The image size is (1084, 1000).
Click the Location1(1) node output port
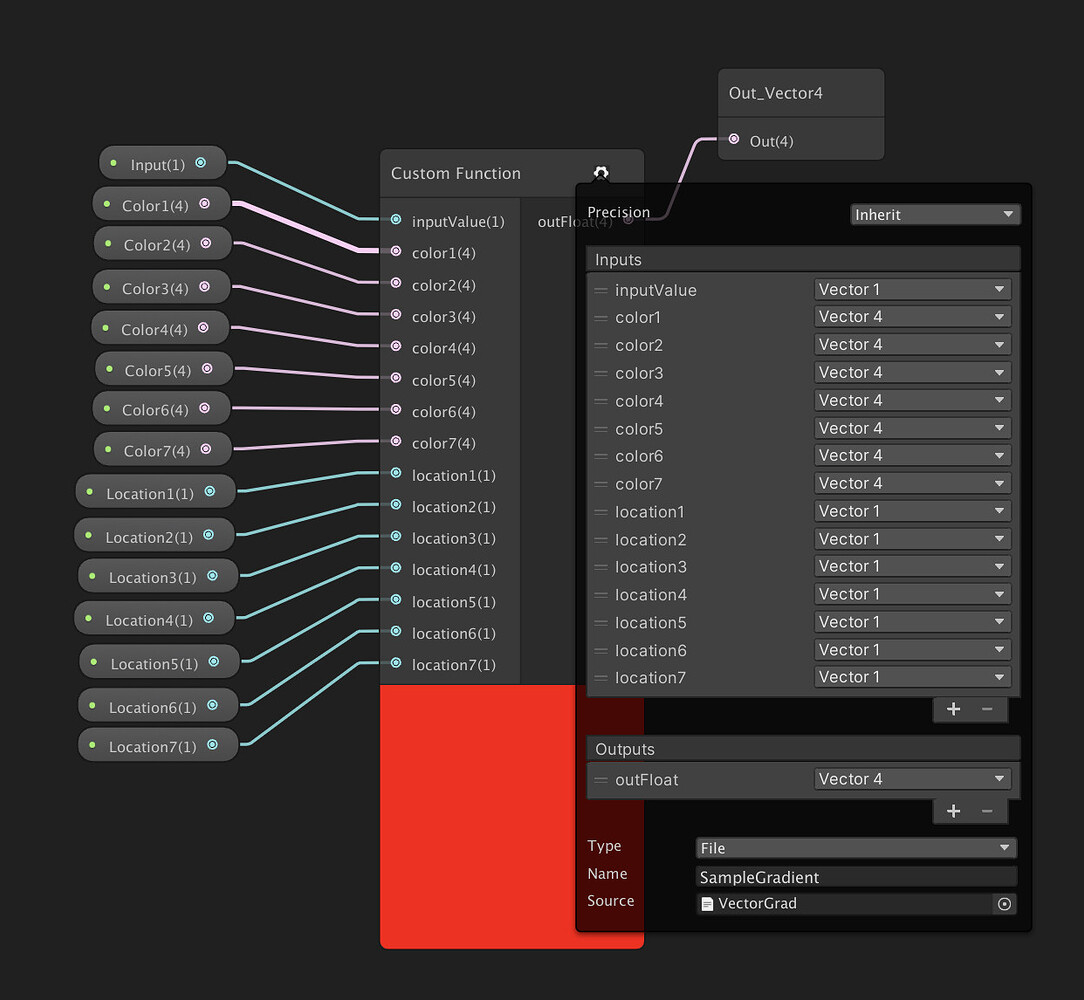click(210, 491)
